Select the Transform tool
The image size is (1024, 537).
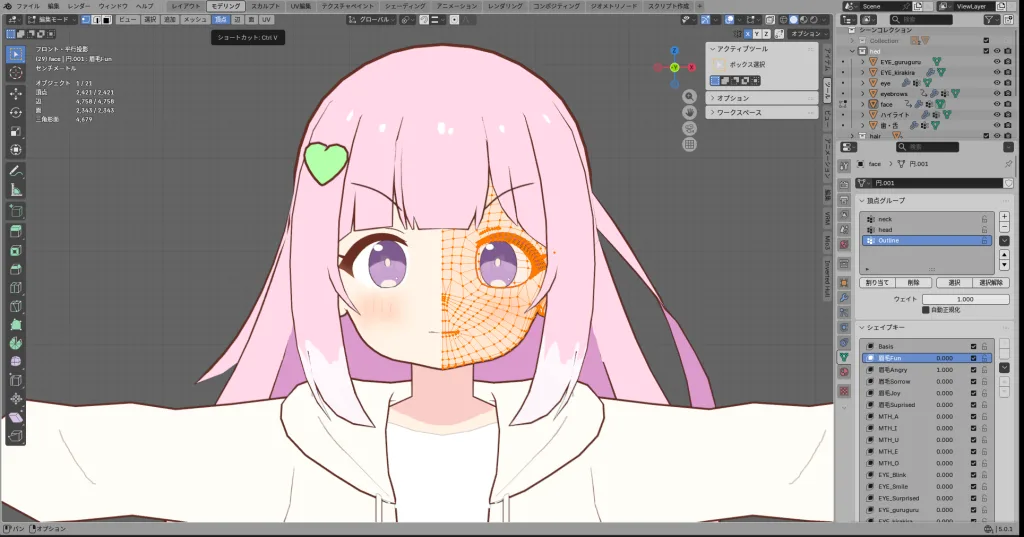pos(16,150)
